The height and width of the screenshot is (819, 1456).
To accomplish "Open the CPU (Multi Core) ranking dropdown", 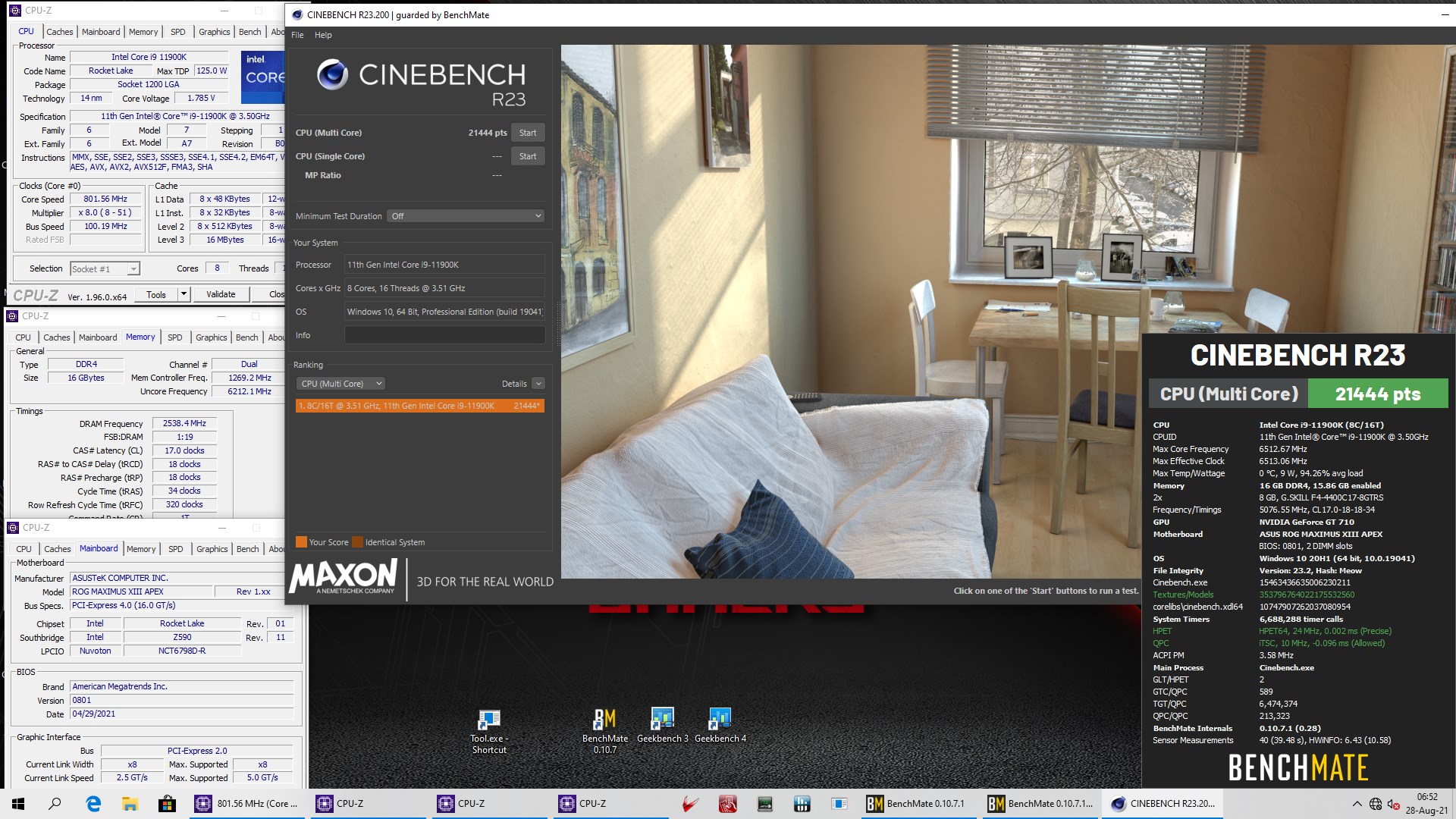I will [340, 384].
